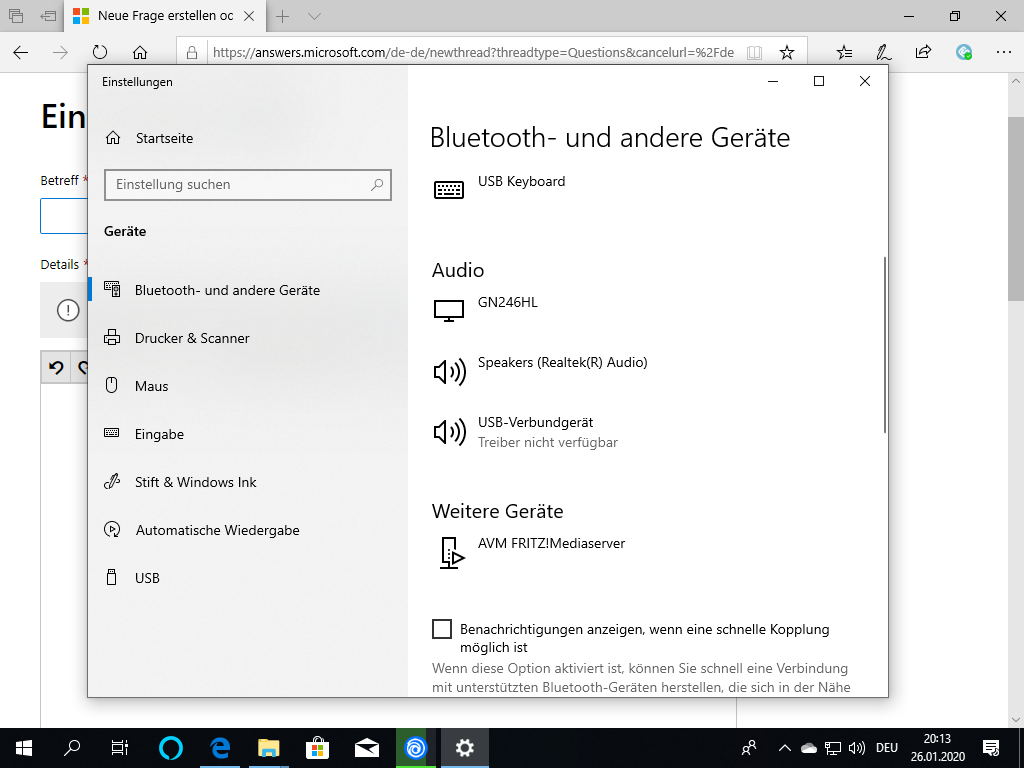Image resolution: width=1024 pixels, height=768 pixels.
Task: Add page to favorites star
Action: point(787,52)
